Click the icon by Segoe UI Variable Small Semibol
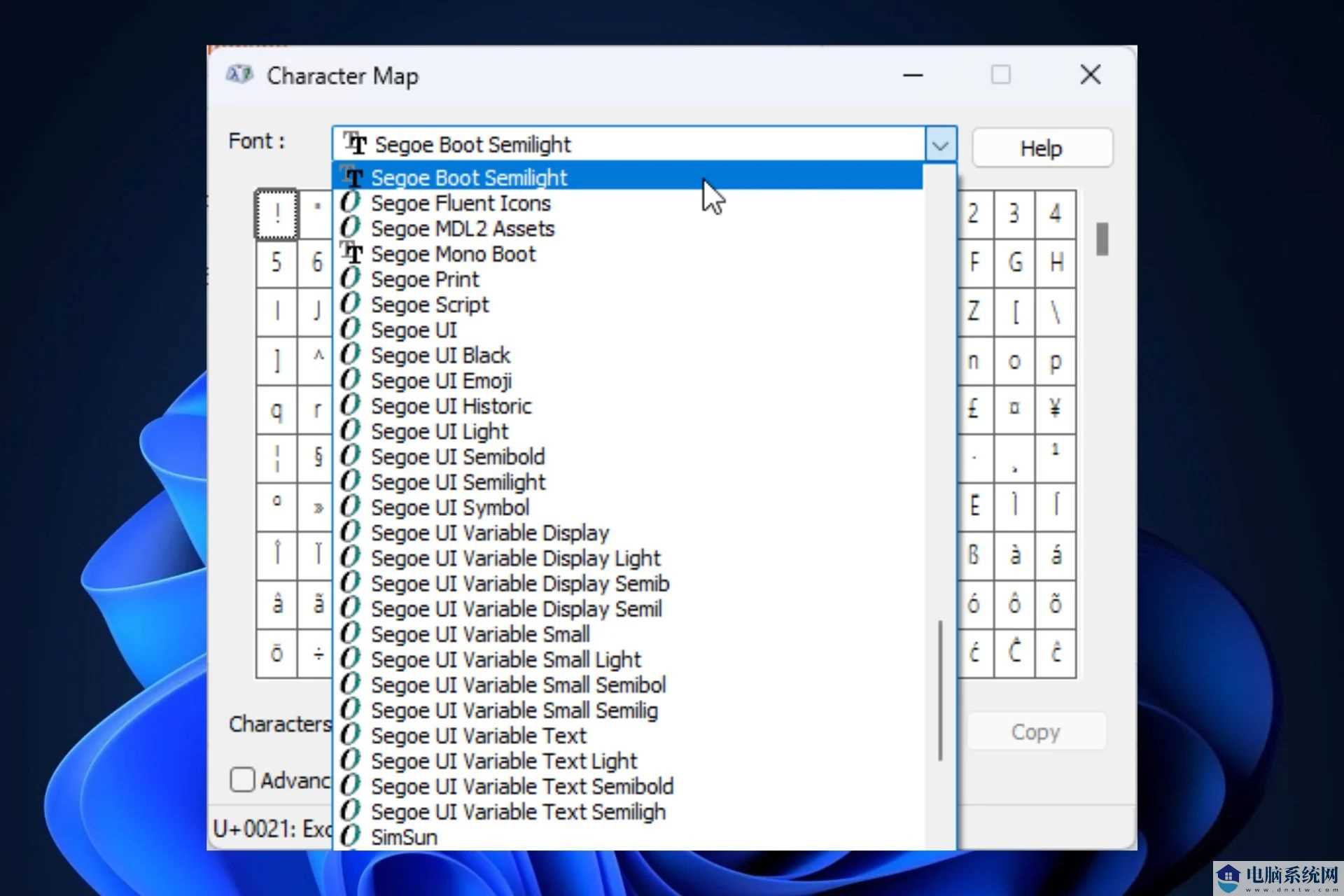 tap(351, 684)
